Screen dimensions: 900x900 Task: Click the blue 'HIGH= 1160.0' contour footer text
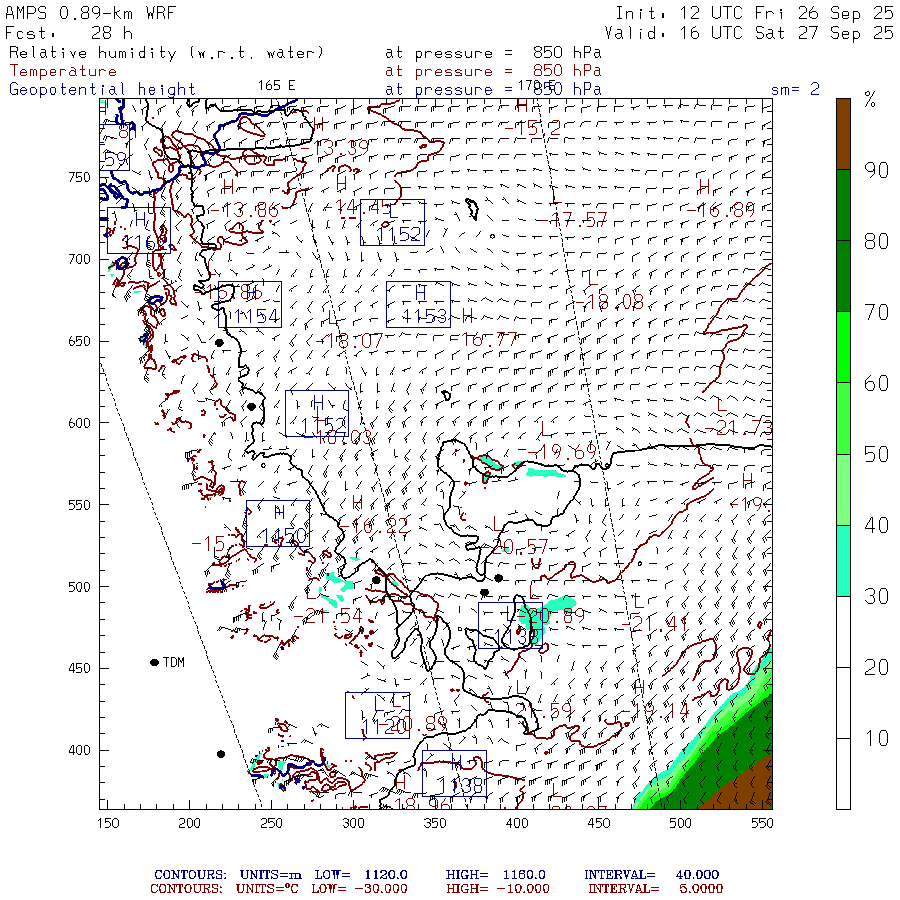[x=495, y=875]
